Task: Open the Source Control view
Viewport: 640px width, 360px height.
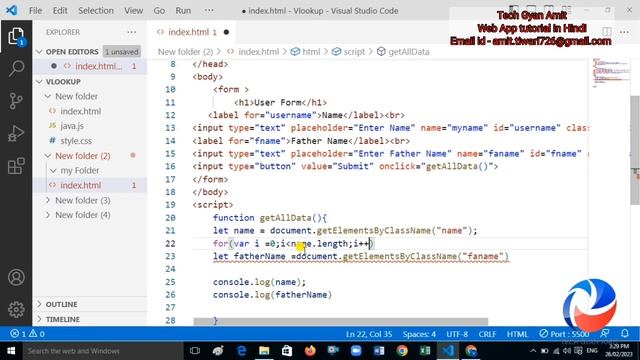Action: [x=16, y=101]
